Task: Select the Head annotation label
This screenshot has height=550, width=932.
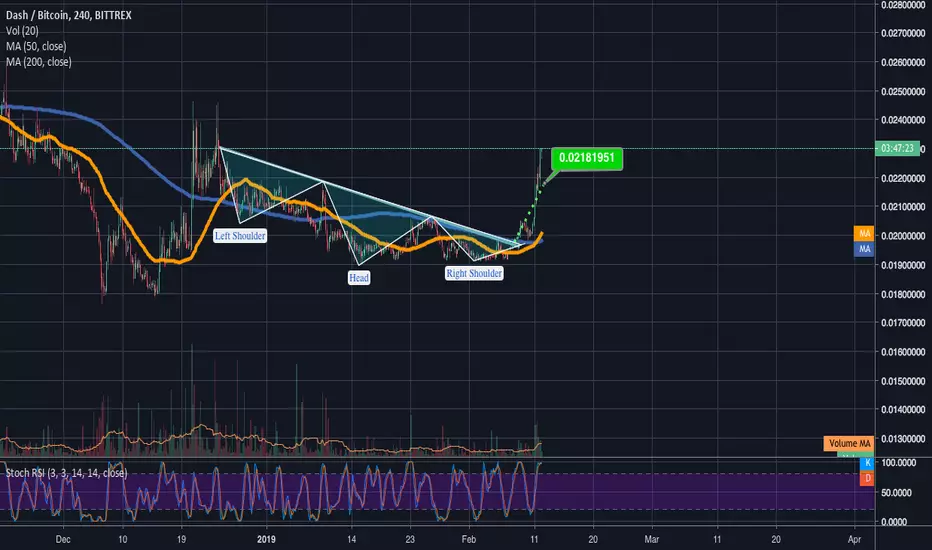Action: coord(359,278)
